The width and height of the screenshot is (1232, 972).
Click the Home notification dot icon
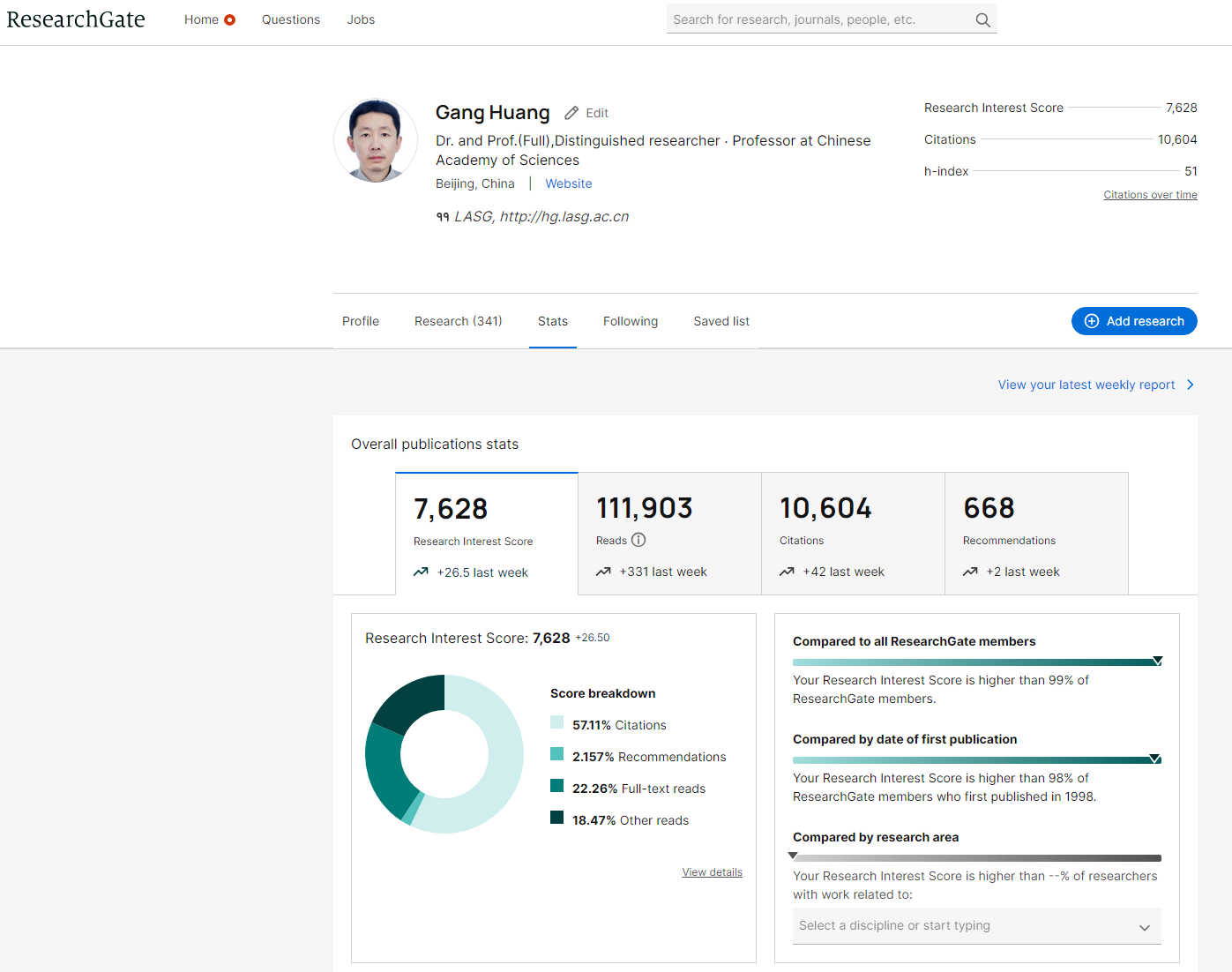point(230,19)
